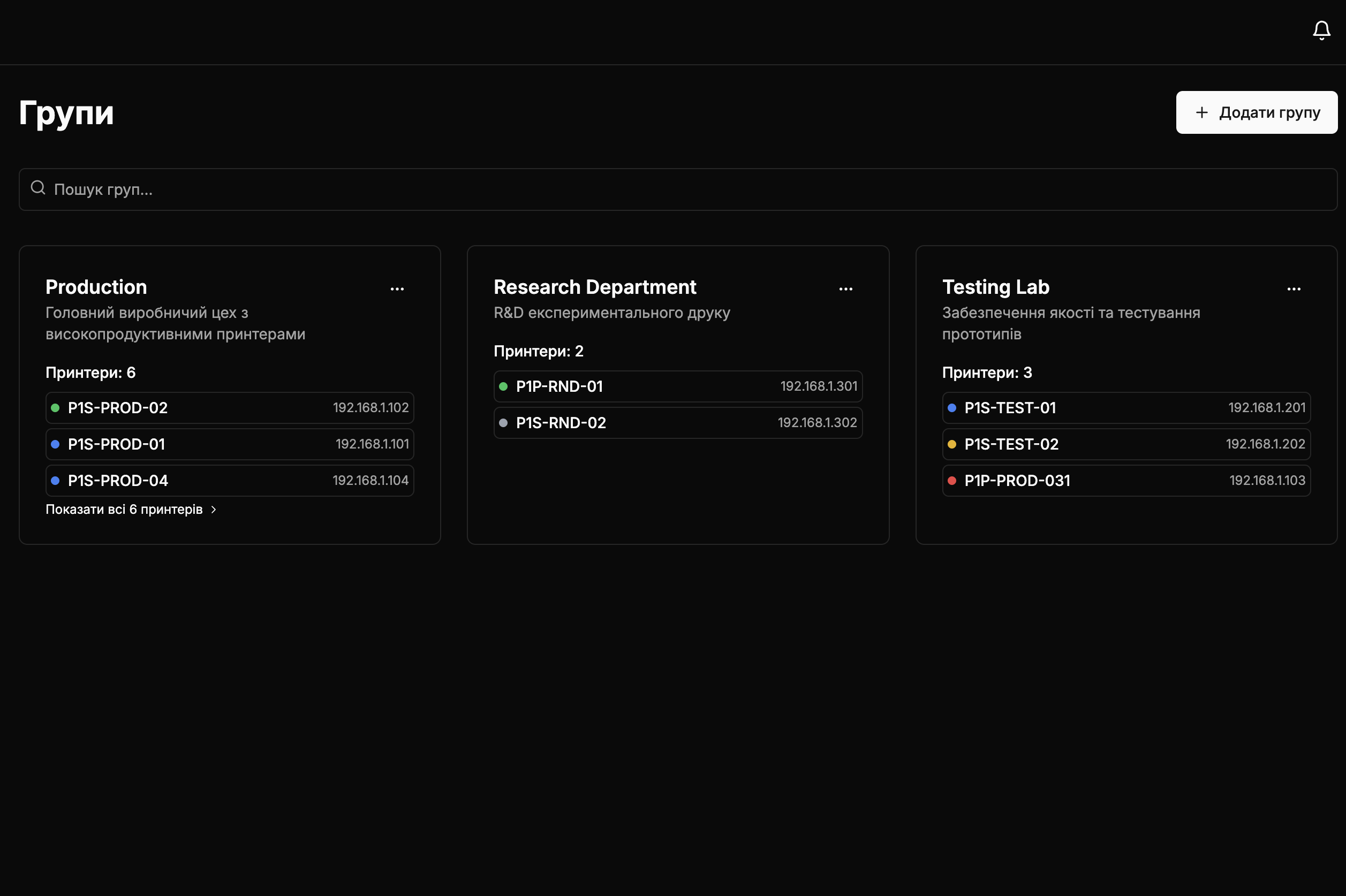Click yellow status dot of P1S-TEST-02
The width and height of the screenshot is (1346, 896).
(x=951, y=445)
